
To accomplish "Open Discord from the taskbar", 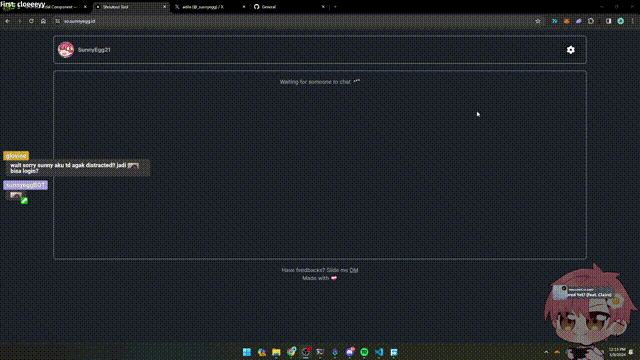I will pos(350,352).
